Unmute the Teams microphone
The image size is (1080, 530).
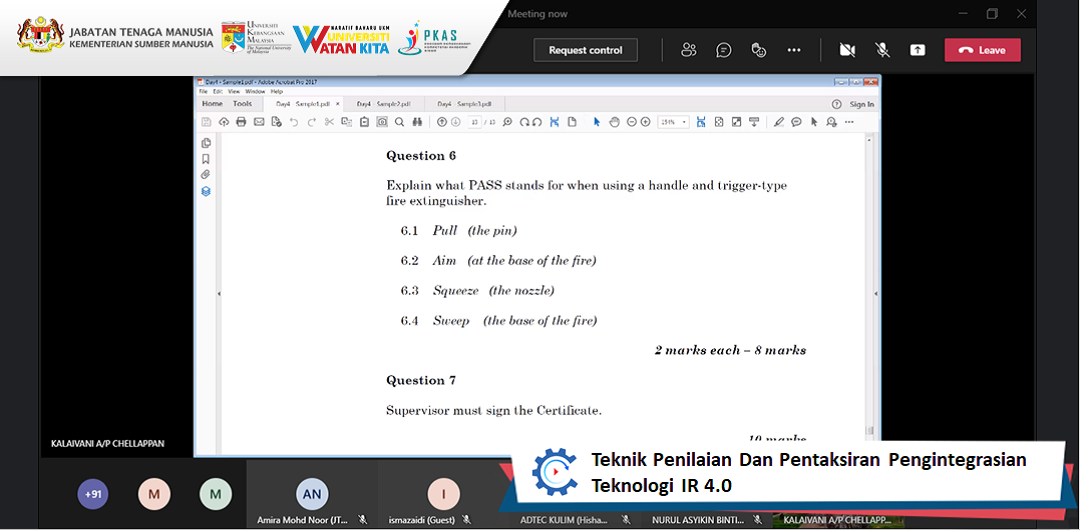pyautogui.click(x=882, y=50)
